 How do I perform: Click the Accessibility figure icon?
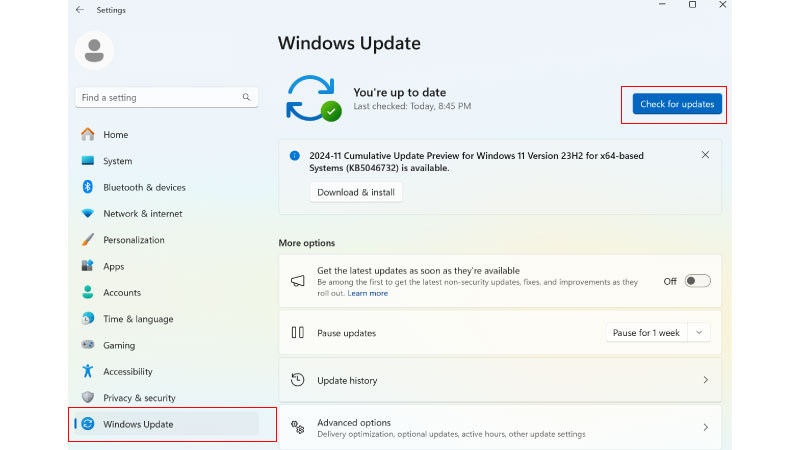88,371
